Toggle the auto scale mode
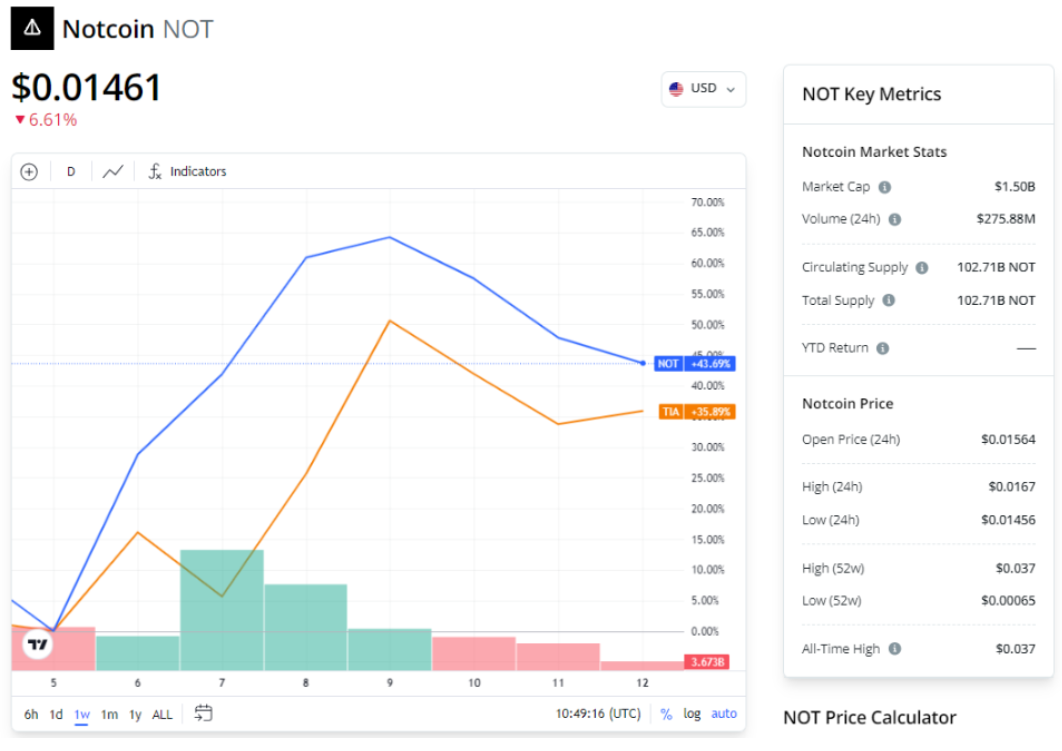Viewport: 1062px width, 751px height. (723, 714)
